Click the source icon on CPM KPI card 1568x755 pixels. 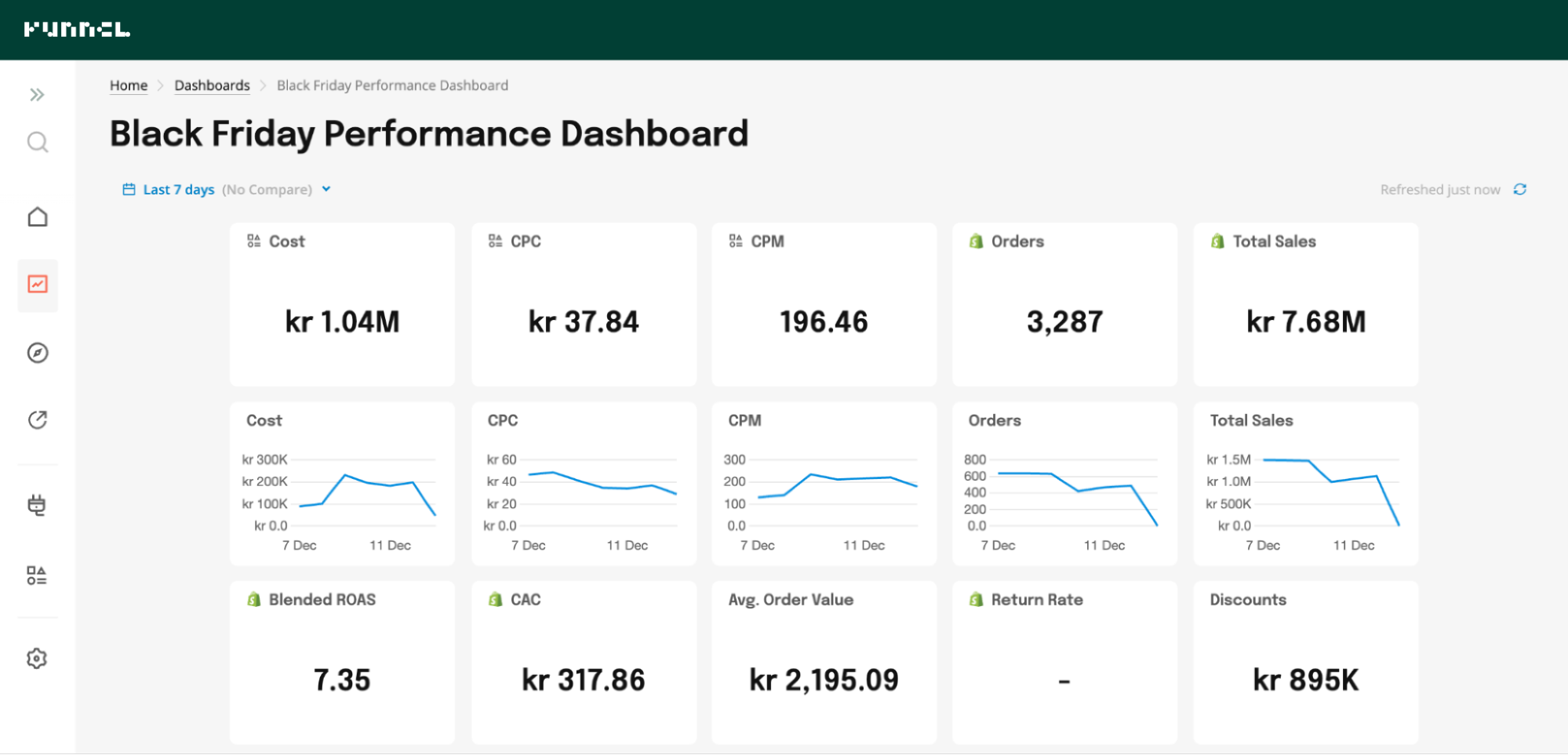(x=735, y=241)
